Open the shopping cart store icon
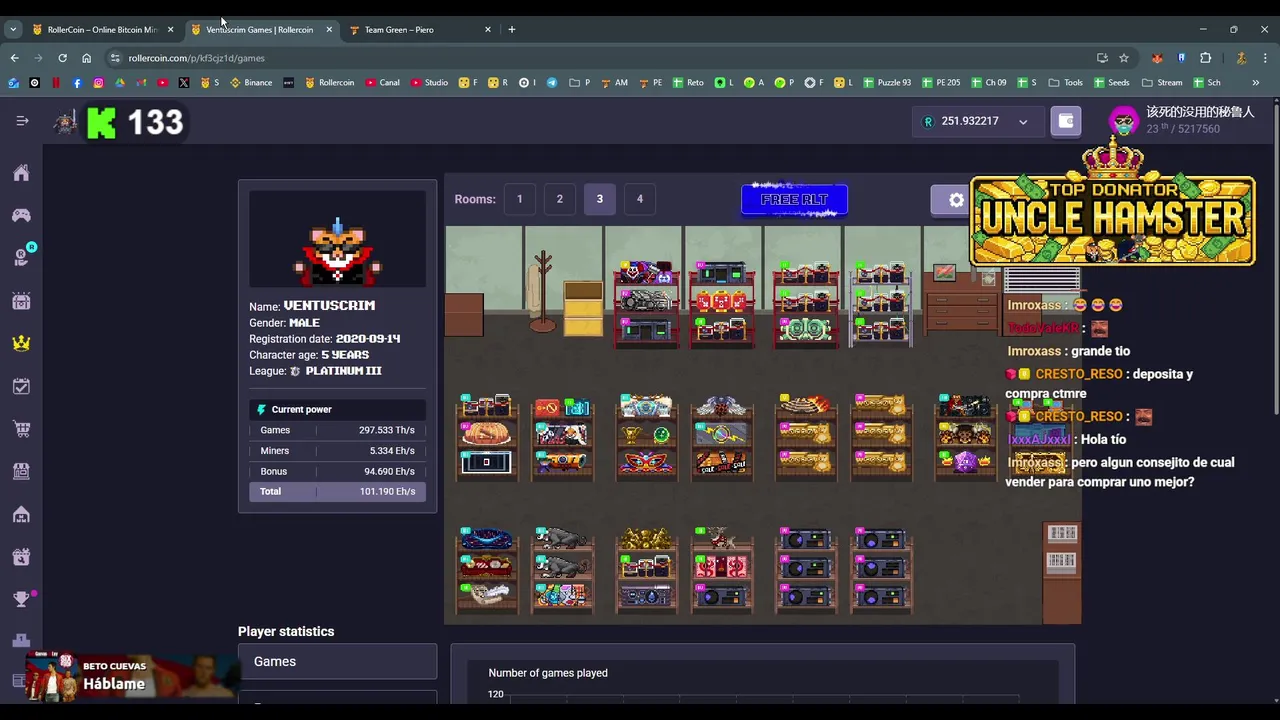1280x720 pixels. pyautogui.click(x=21, y=429)
